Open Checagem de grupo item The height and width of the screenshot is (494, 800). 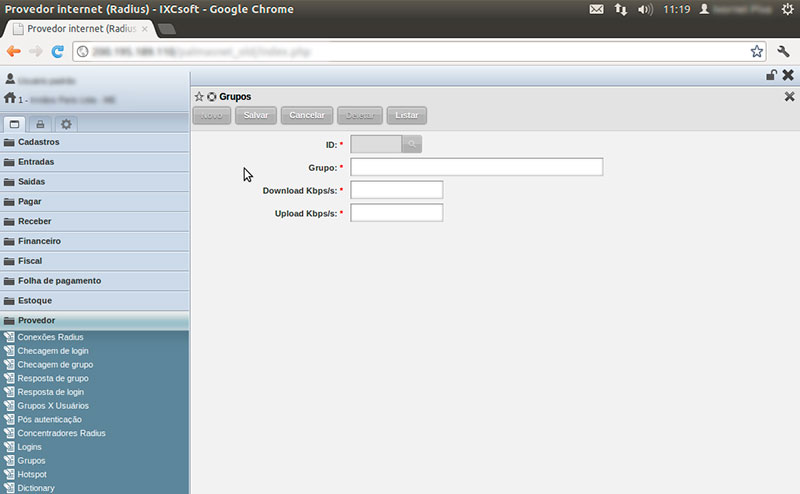pos(55,364)
